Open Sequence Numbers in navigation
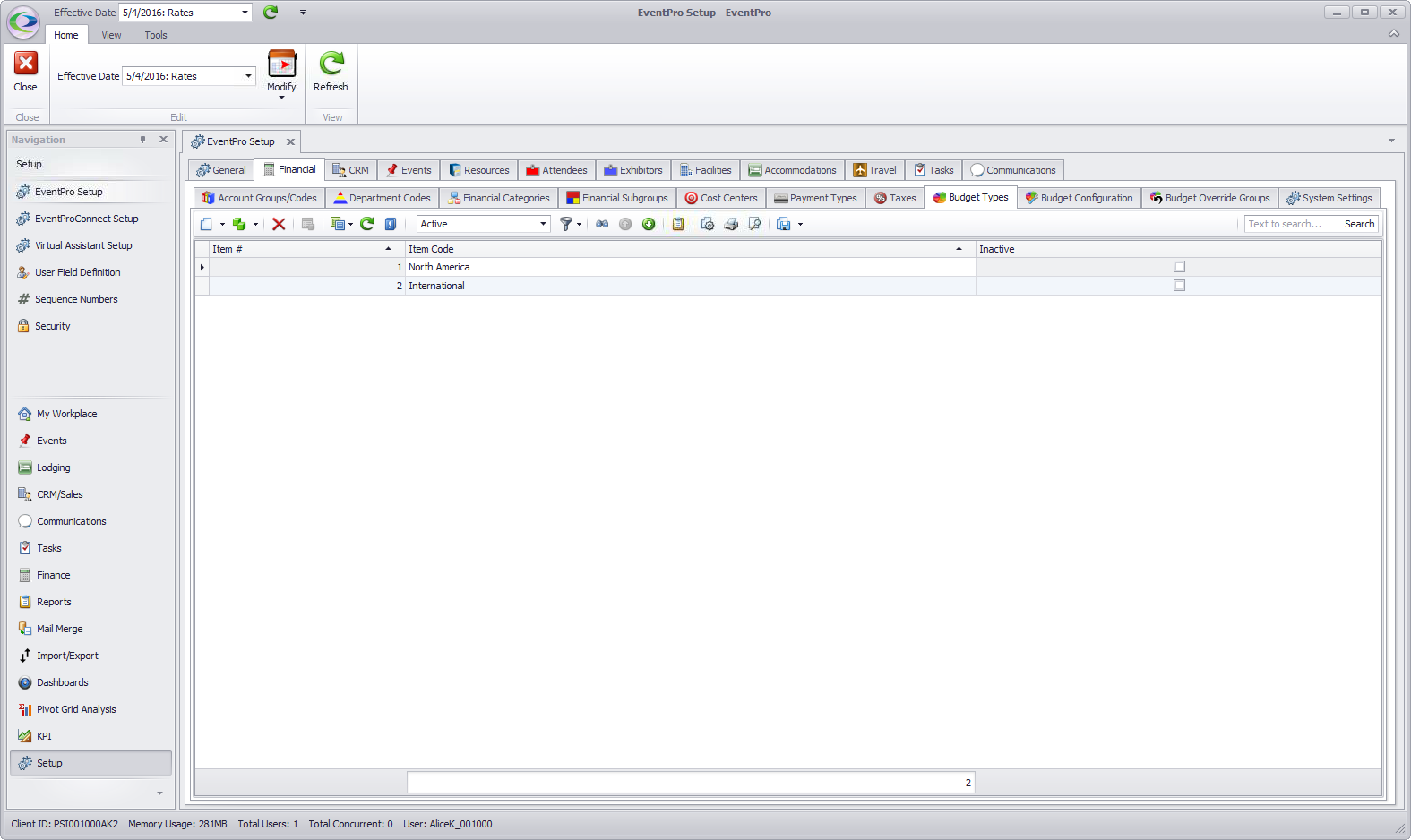Screen dimensions: 1411x840 pos(76,299)
